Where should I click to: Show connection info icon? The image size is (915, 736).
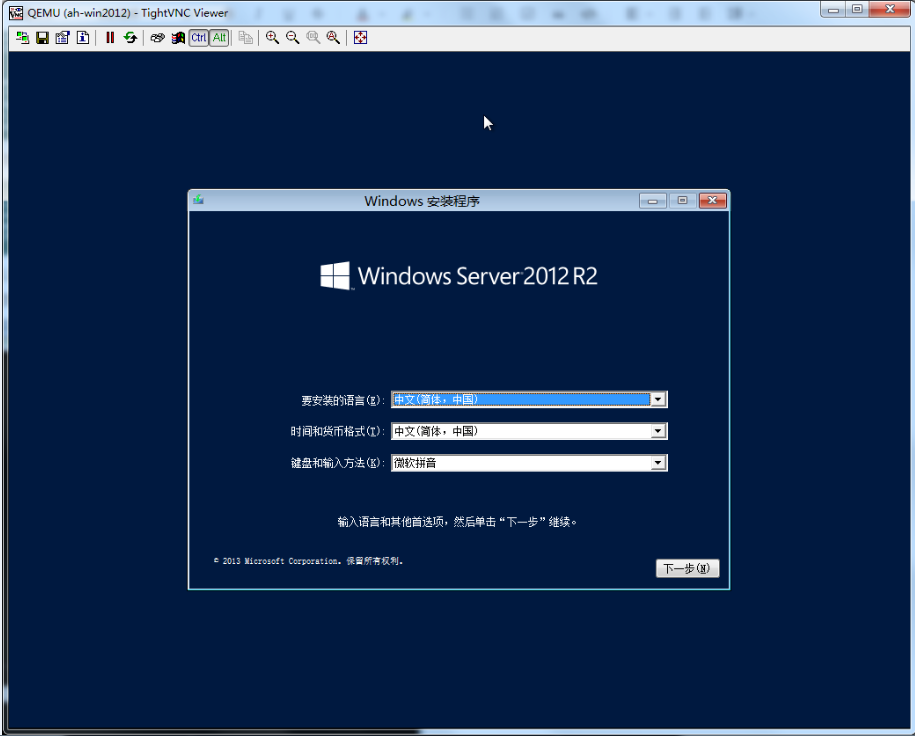coord(82,38)
